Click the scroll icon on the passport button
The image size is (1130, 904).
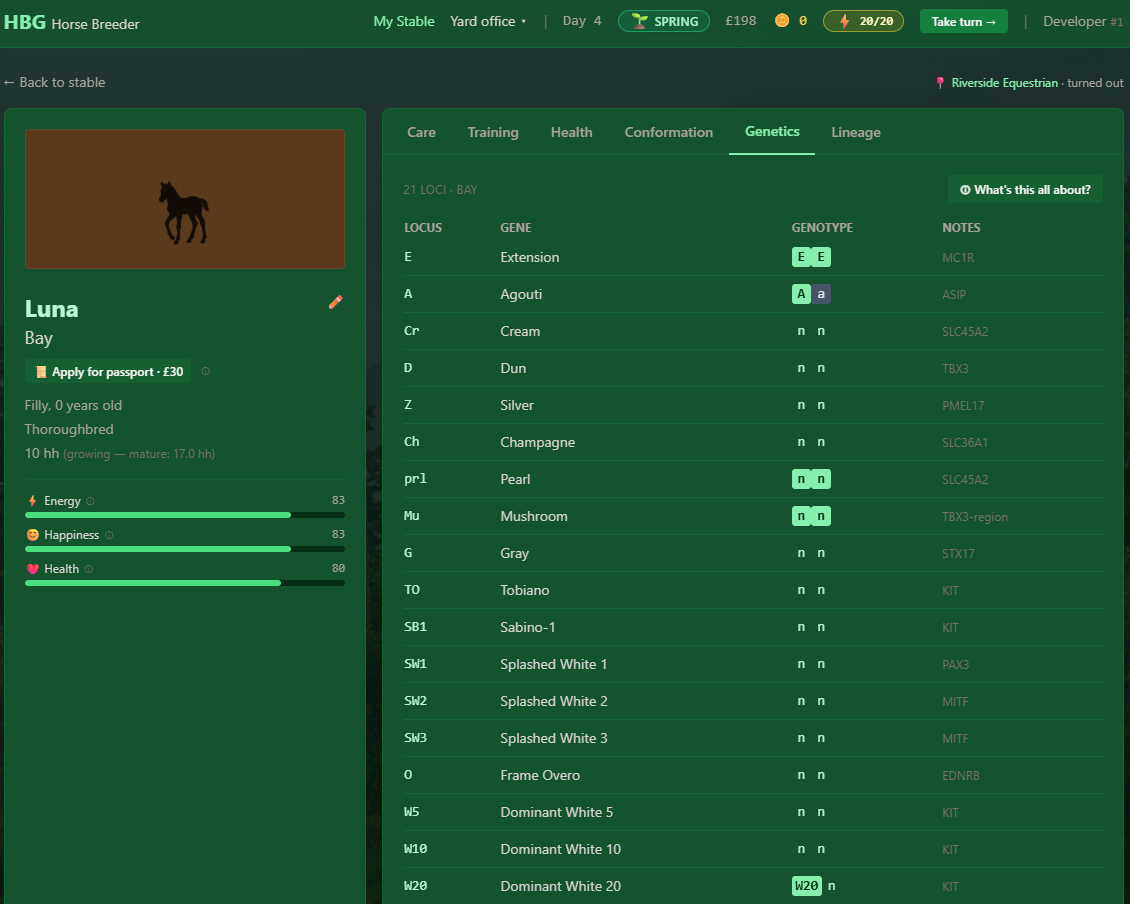tap(40, 371)
